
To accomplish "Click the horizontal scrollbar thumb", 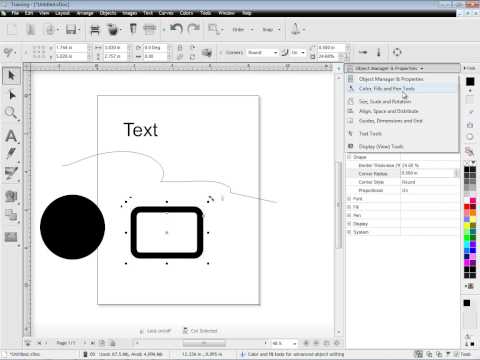I will pos(204,343).
